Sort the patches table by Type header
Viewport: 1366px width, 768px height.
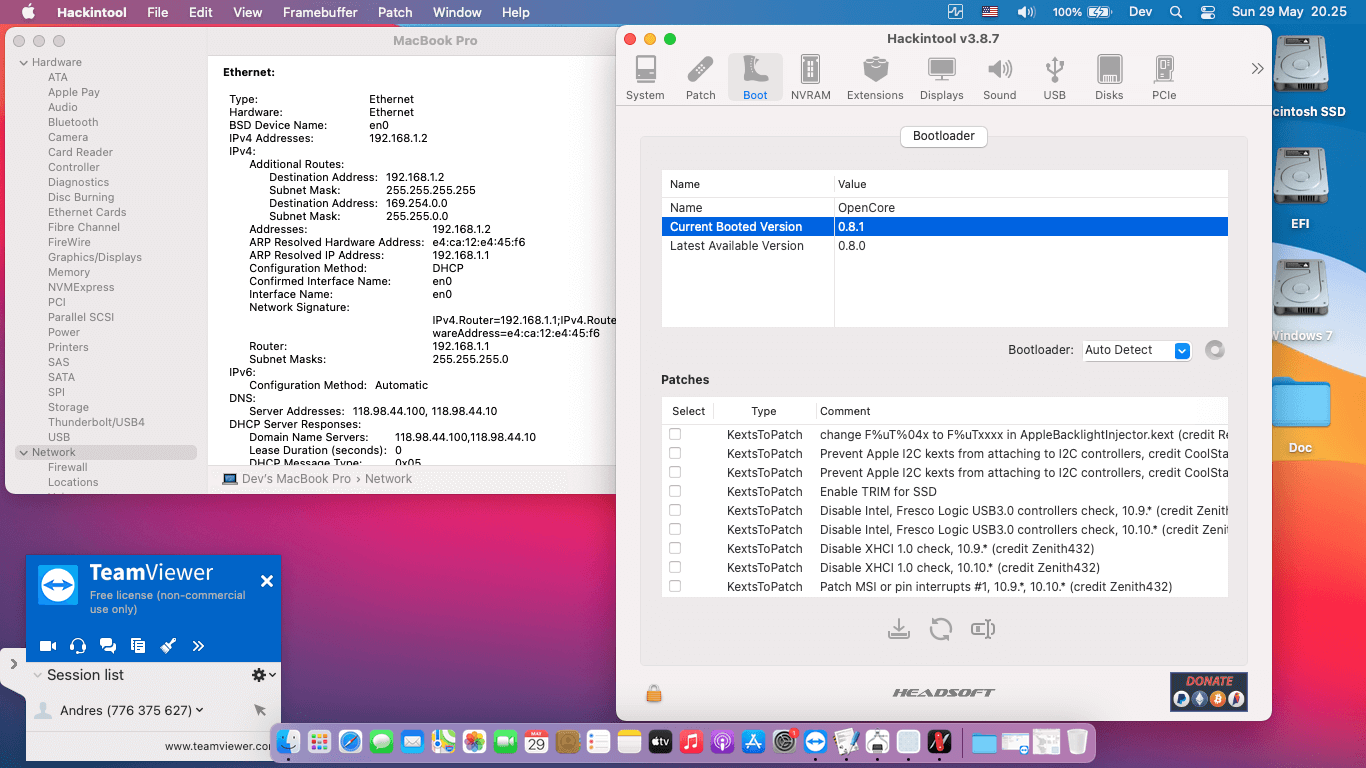click(x=764, y=411)
